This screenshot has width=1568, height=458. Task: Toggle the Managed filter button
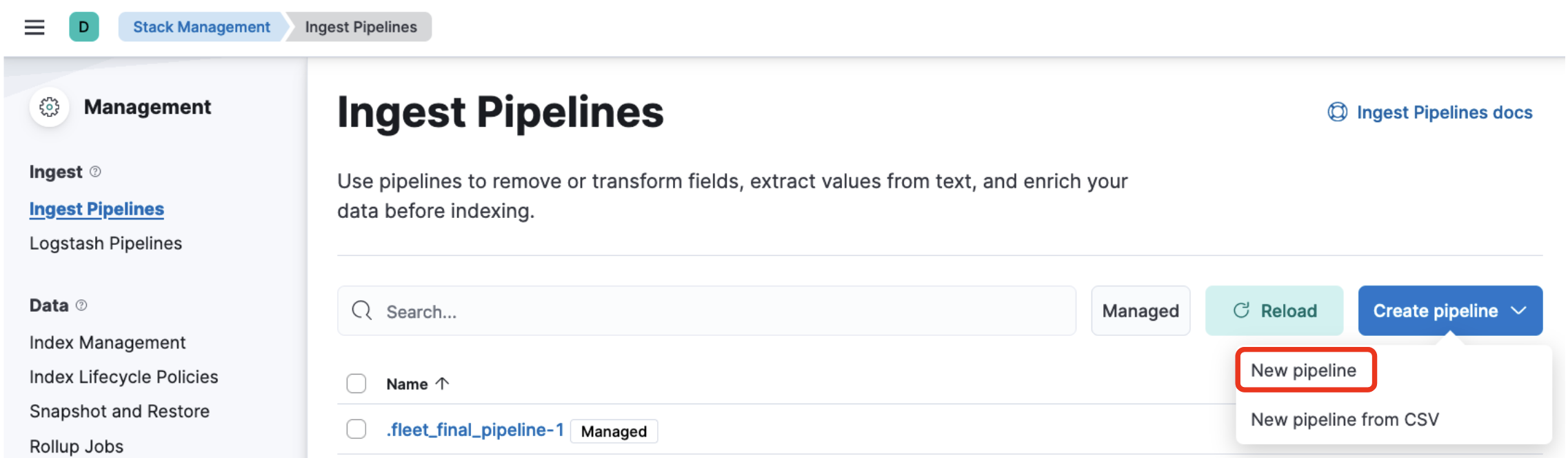(1140, 310)
